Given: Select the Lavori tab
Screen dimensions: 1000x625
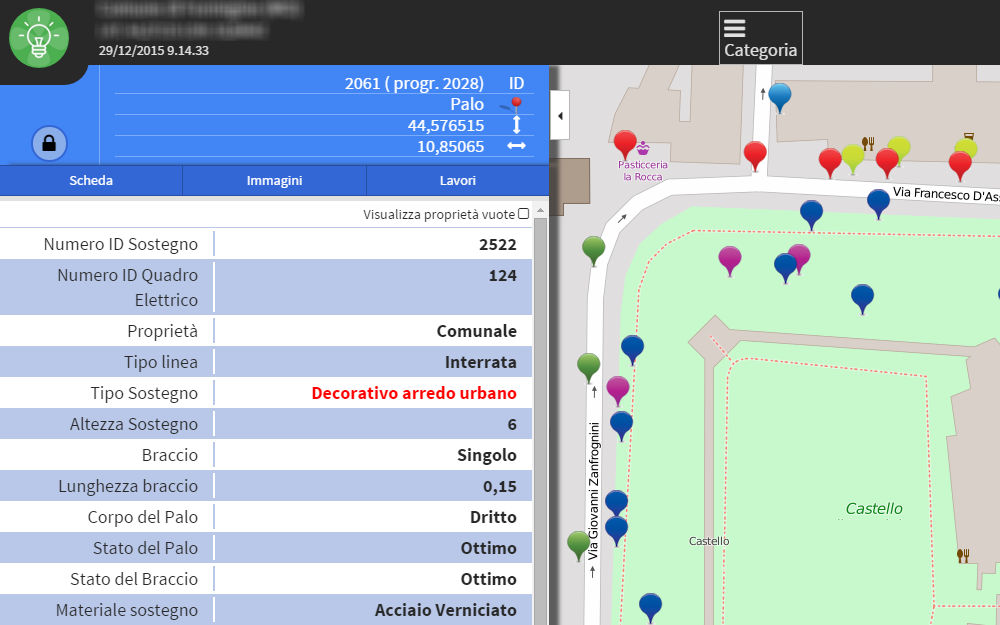Looking at the screenshot, I should pyautogui.click(x=457, y=181).
